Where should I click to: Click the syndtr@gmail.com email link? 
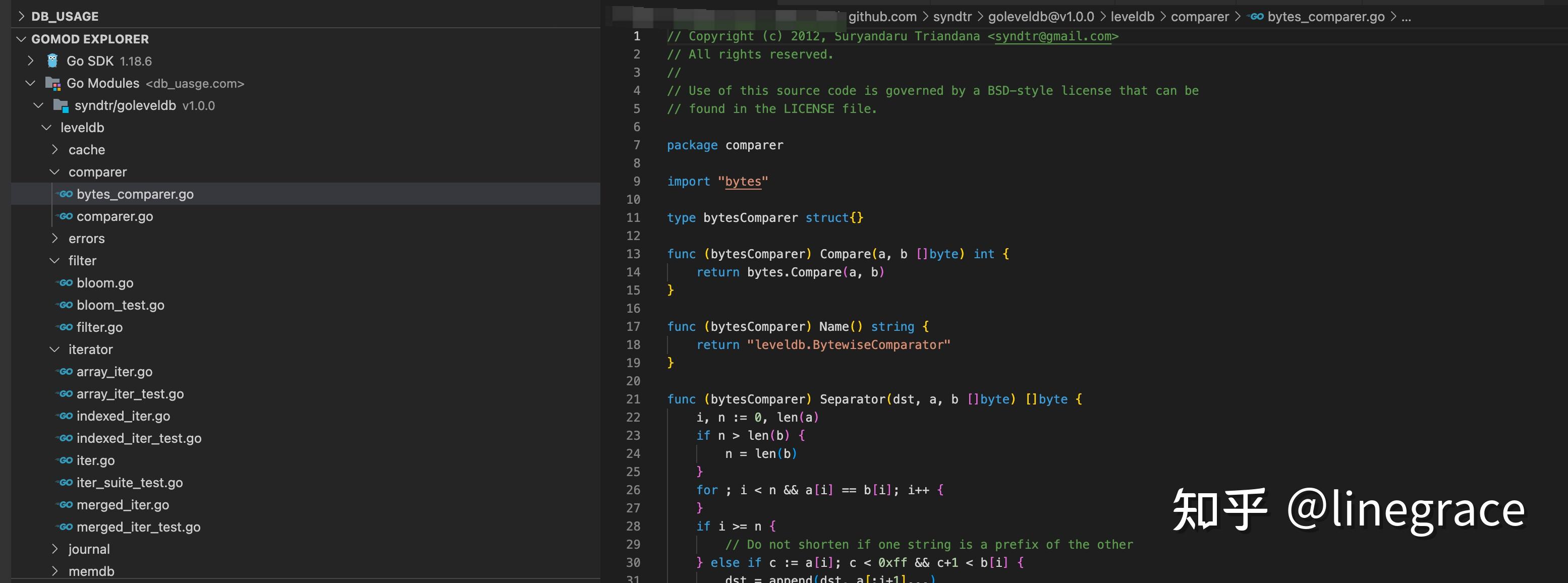pos(1054,36)
